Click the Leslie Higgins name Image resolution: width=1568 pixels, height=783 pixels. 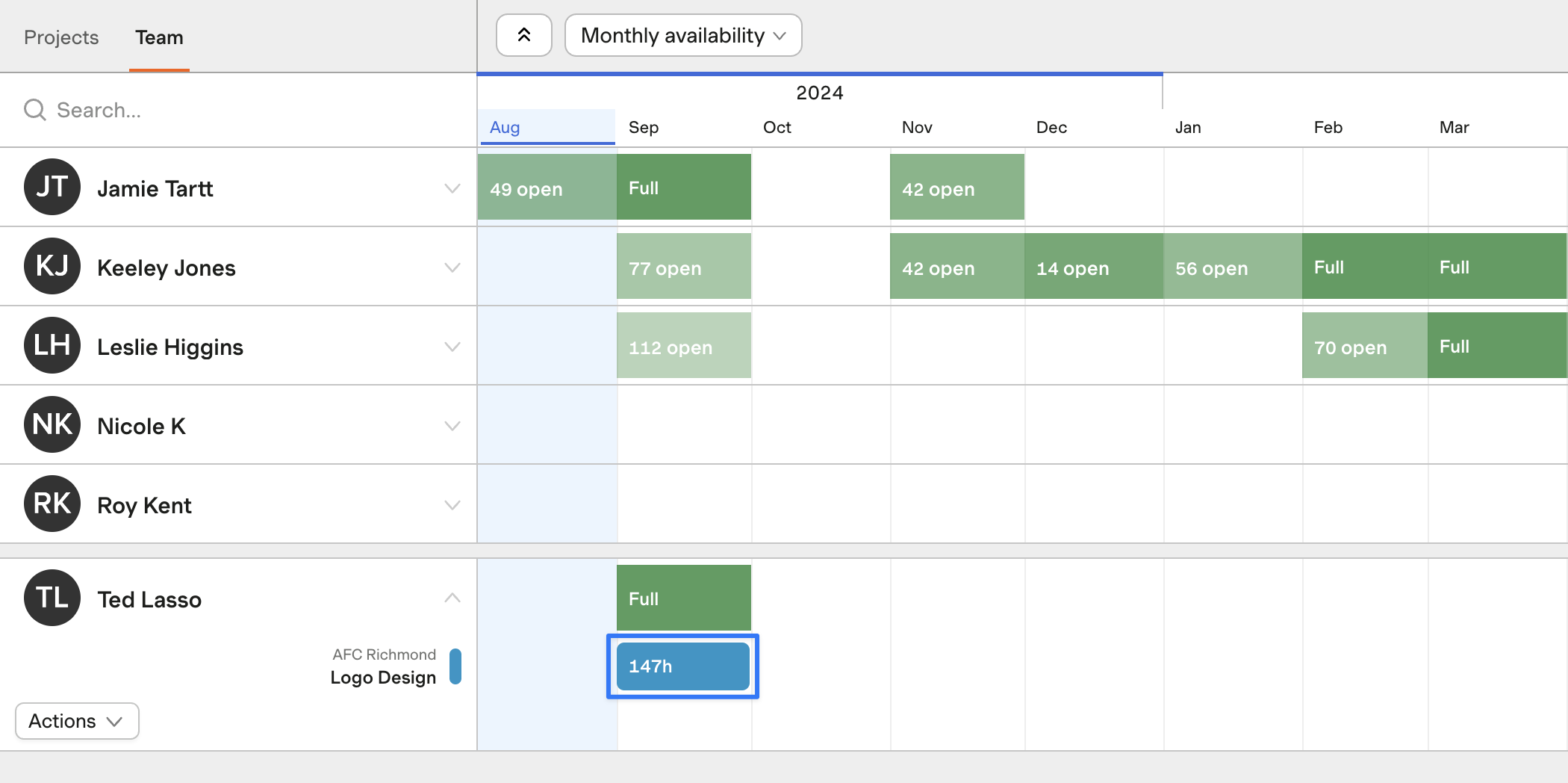(170, 347)
